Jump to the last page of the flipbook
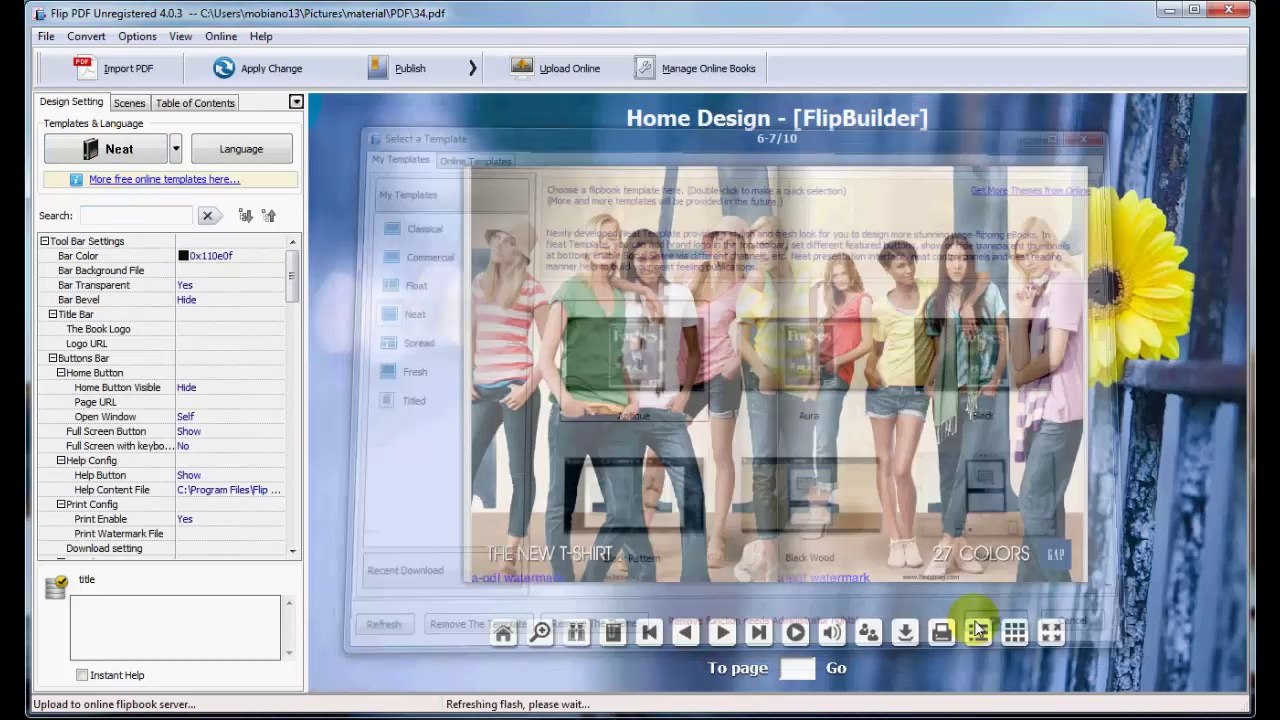 (759, 632)
